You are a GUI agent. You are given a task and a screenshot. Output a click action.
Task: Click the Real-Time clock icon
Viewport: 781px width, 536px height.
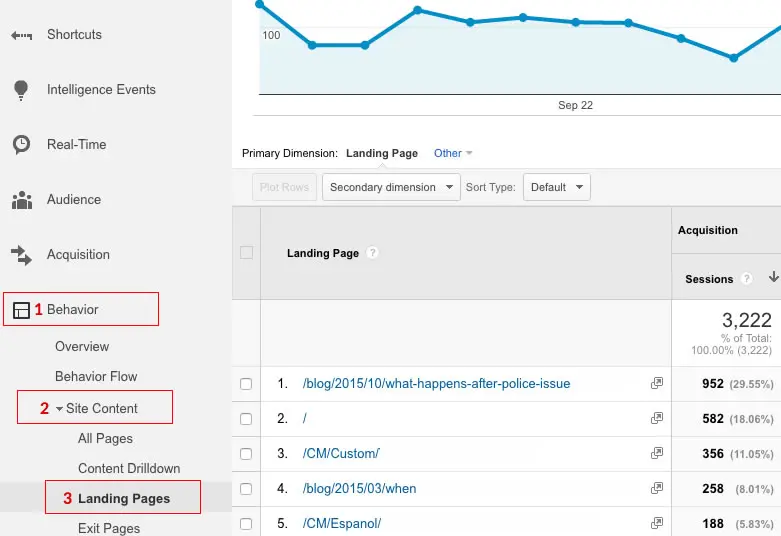click(x=21, y=145)
